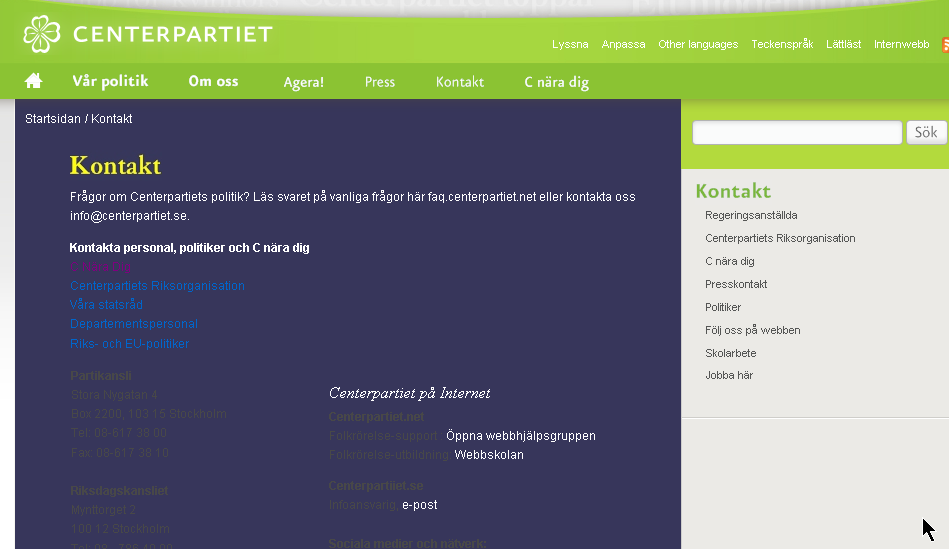Click the yellow Kontakt page heading
Screen dimensions: 949x549
pyautogui.click(x=115, y=165)
